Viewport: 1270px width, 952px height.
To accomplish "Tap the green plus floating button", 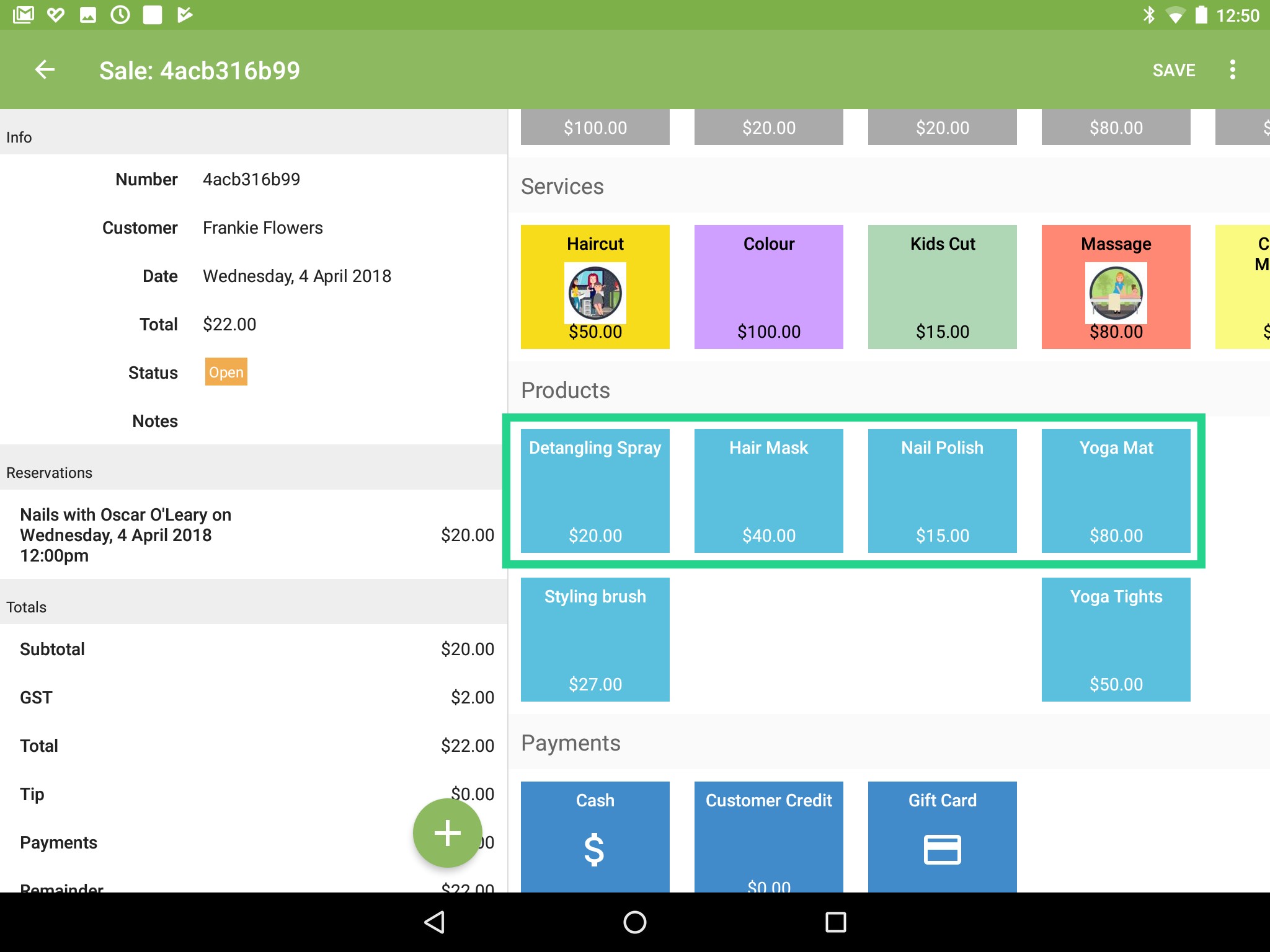I will coord(447,832).
